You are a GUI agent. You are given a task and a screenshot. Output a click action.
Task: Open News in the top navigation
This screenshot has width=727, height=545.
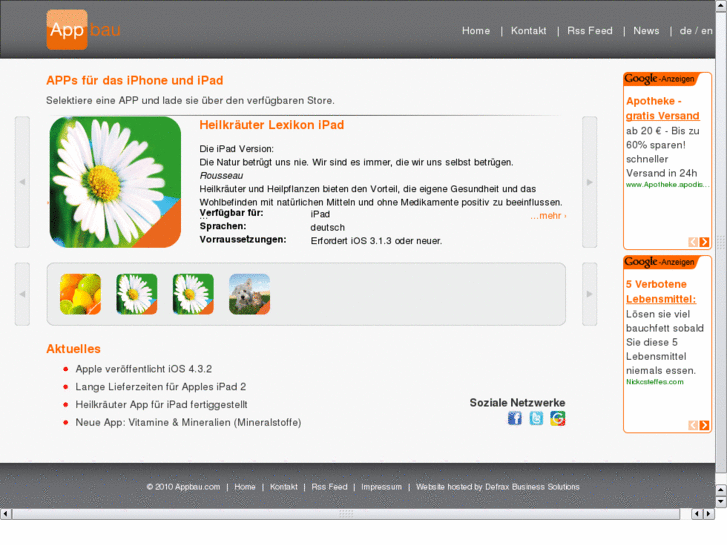(x=646, y=31)
